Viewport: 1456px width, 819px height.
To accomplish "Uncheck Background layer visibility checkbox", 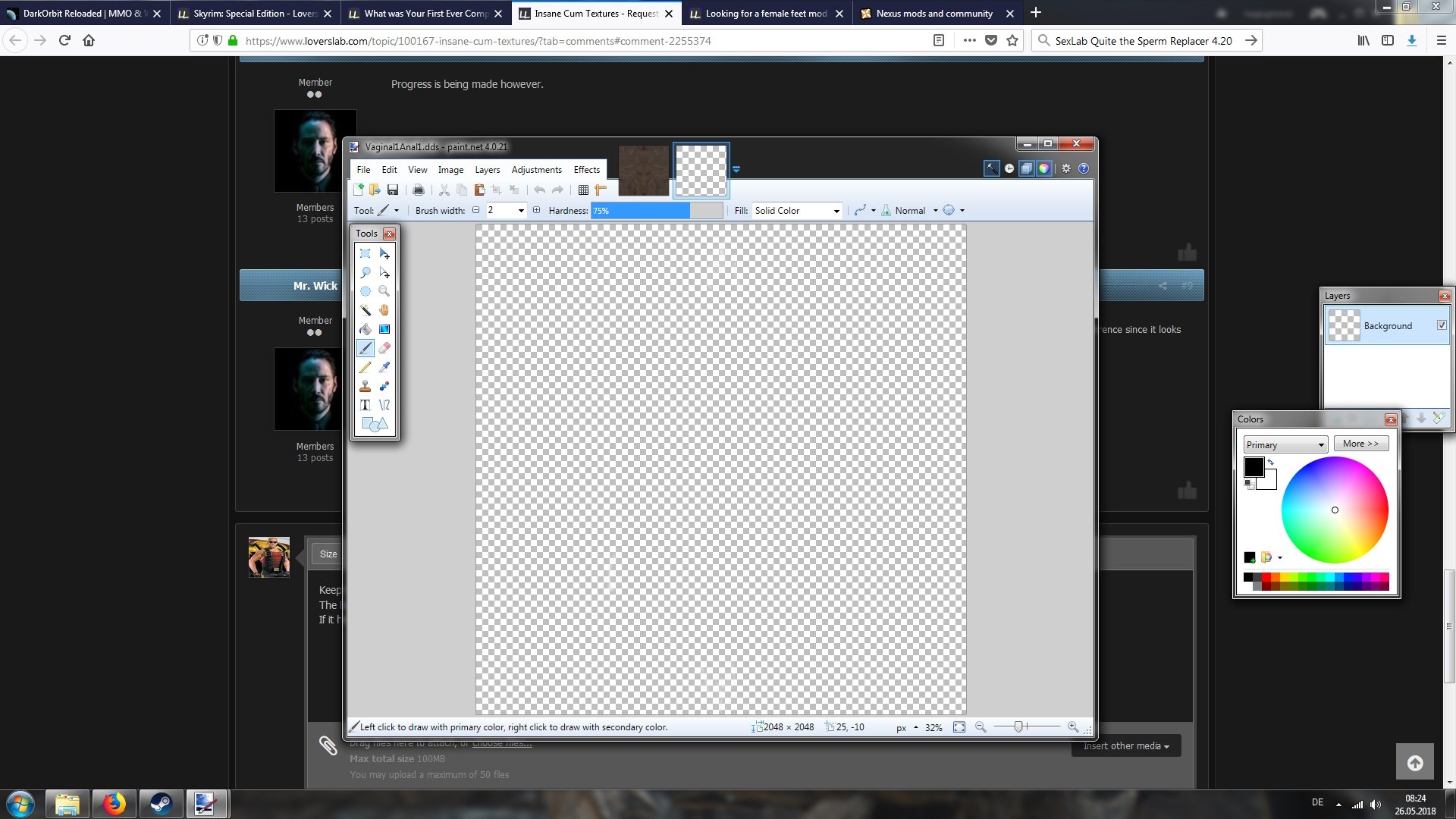I will click(1442, 325).
